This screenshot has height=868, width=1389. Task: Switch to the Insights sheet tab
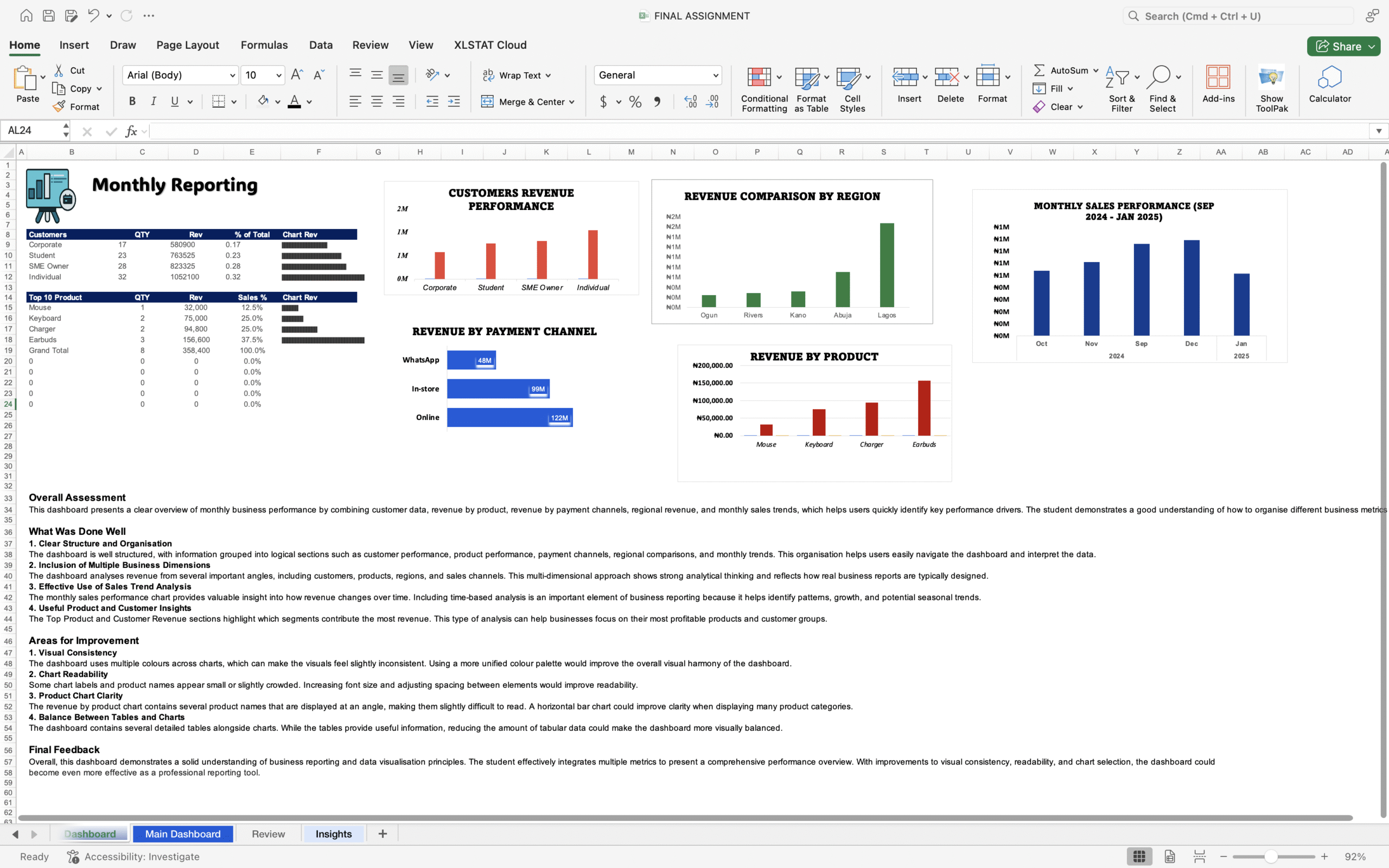334,834
